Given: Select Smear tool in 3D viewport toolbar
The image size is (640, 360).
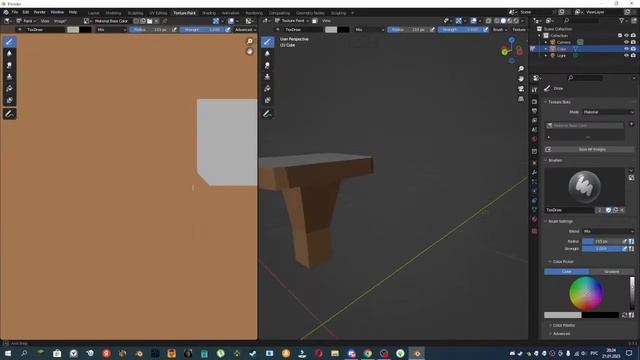Looking at the screenshot, I should [x=267, y=65].
